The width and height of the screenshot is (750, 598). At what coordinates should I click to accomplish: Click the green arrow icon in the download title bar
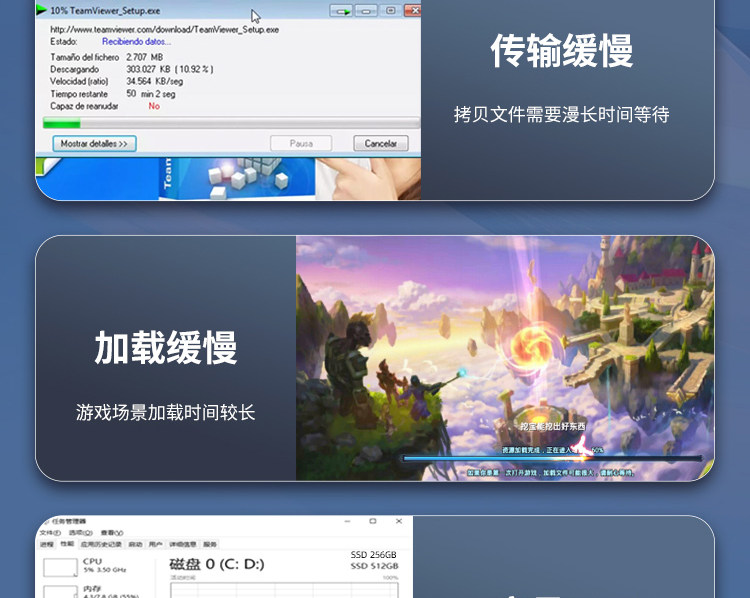[x=42, y=10]
